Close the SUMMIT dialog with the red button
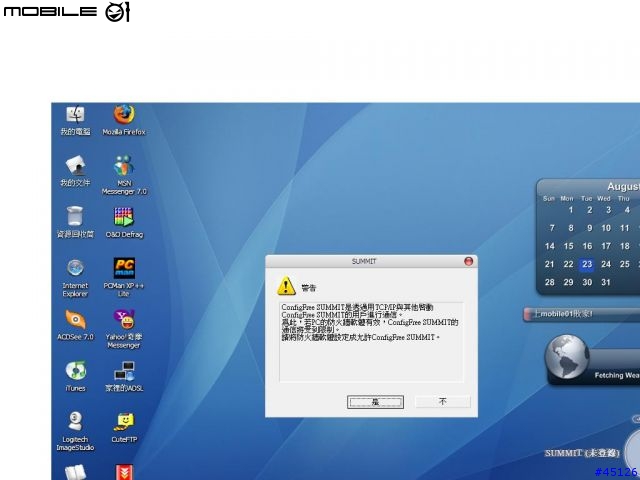The image size is (640, 480). tap(469, 261)
